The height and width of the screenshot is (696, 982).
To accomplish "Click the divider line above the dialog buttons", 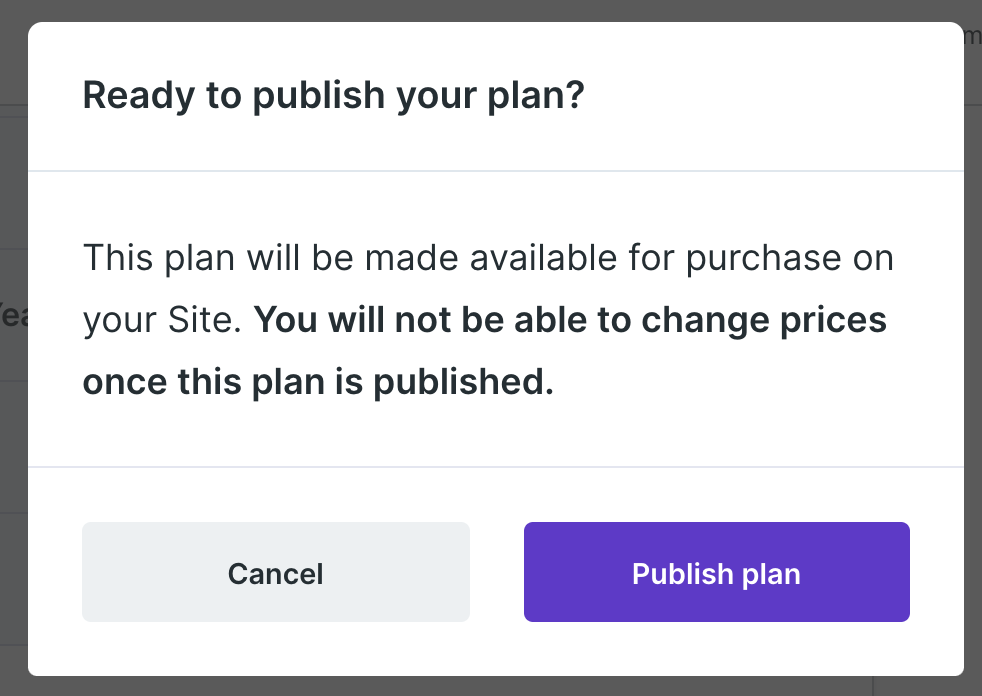I will [496, 466].
